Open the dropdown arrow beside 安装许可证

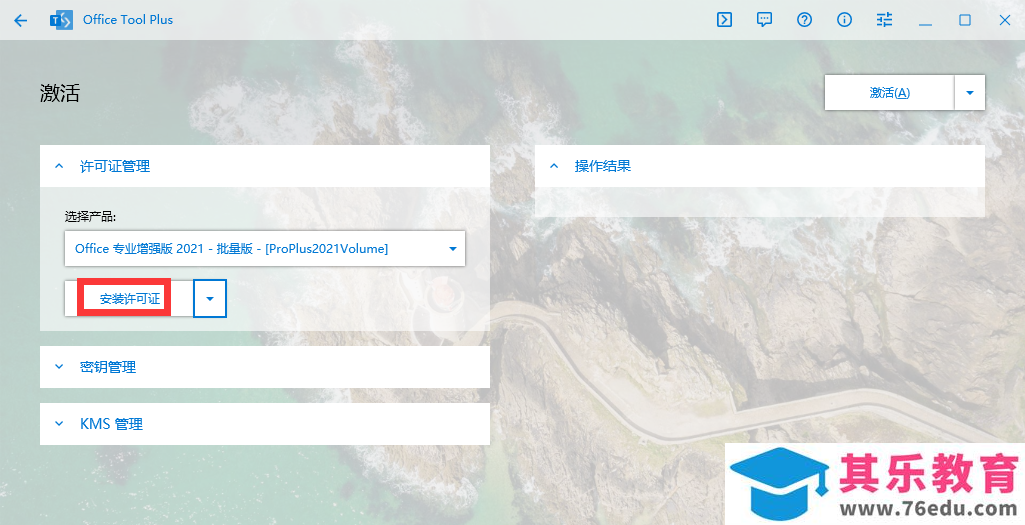click(x=210, y=299)
